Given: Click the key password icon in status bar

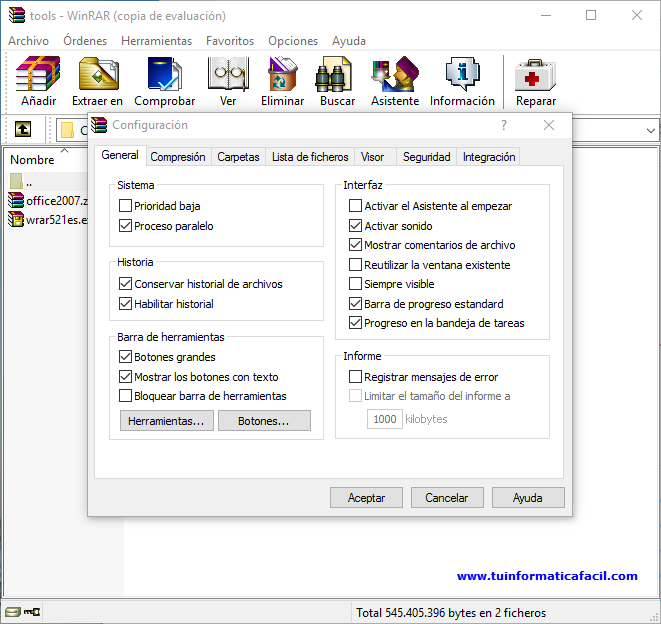Looking at the screenshot, I should click(32, 612).
